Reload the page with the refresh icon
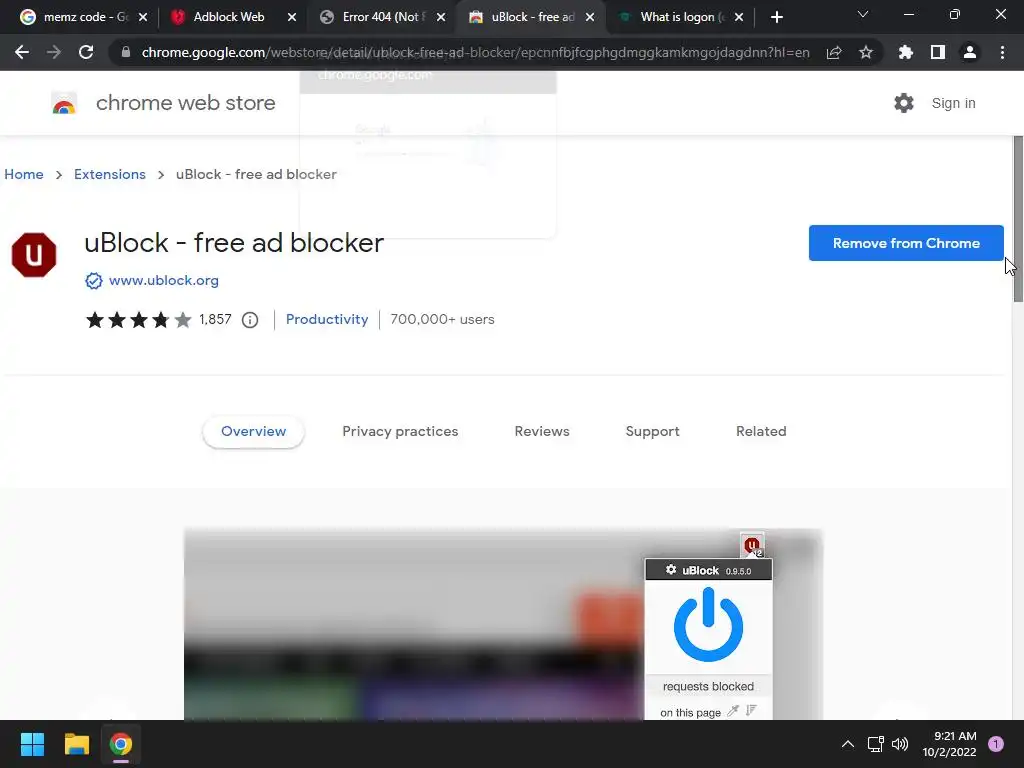The width and height of the screenshot is (1024, 768). (x=86, y=52)
